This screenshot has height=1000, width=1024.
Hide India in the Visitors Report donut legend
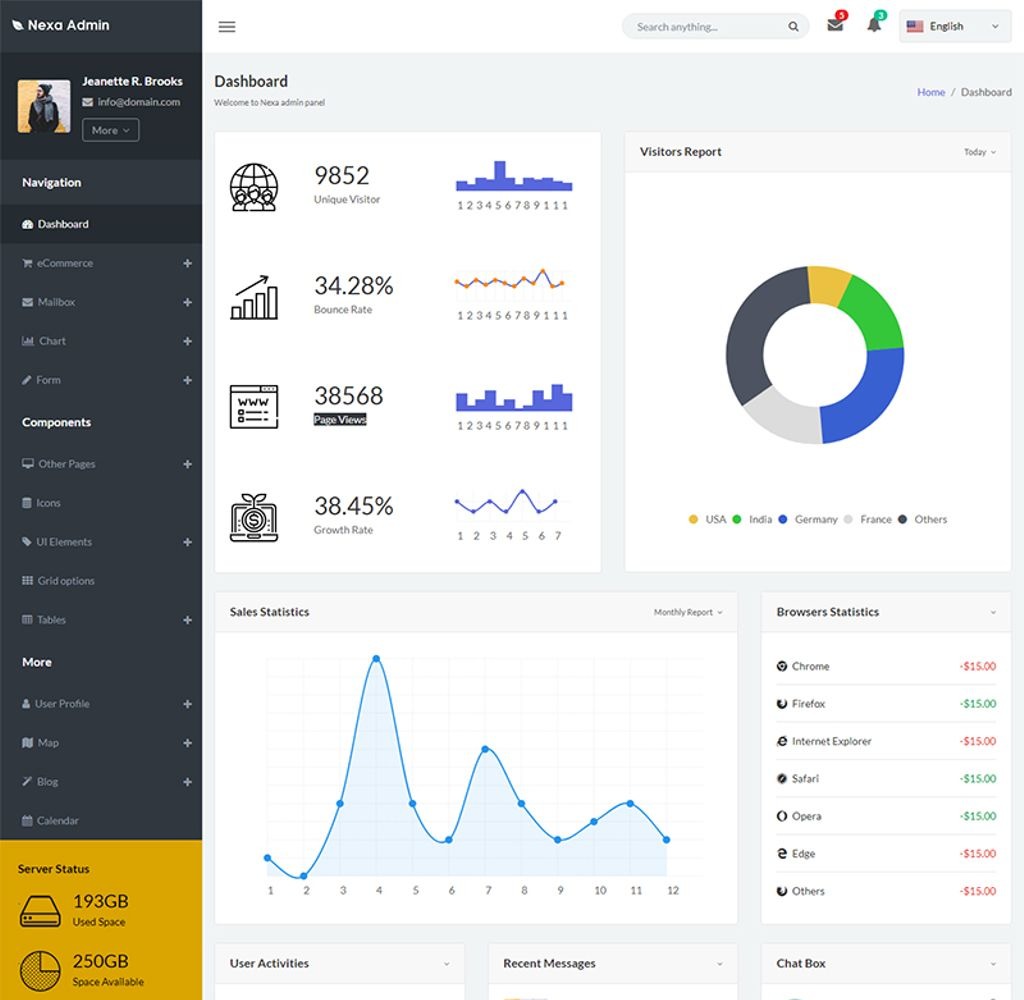coord(755,519)
